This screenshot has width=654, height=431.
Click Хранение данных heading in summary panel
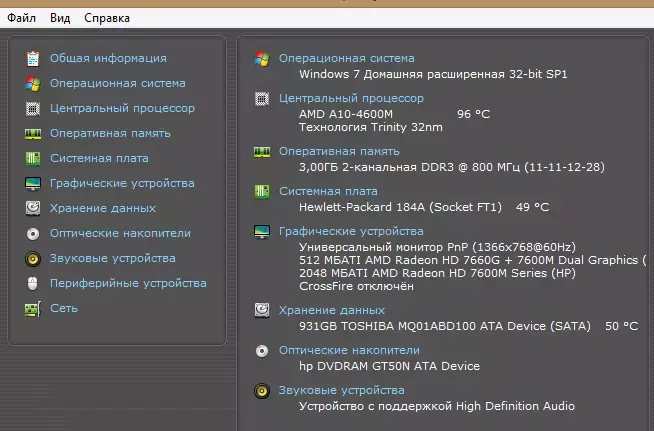click(x=332, y=310)
